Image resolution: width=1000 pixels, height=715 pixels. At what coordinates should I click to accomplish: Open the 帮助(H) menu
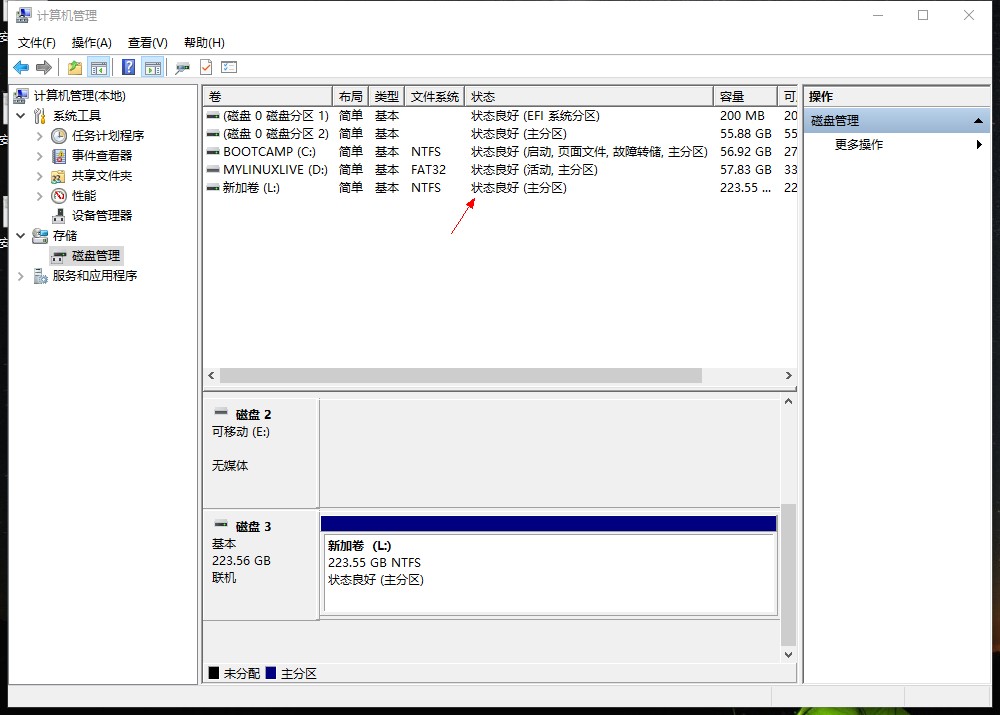click(204, 43)
